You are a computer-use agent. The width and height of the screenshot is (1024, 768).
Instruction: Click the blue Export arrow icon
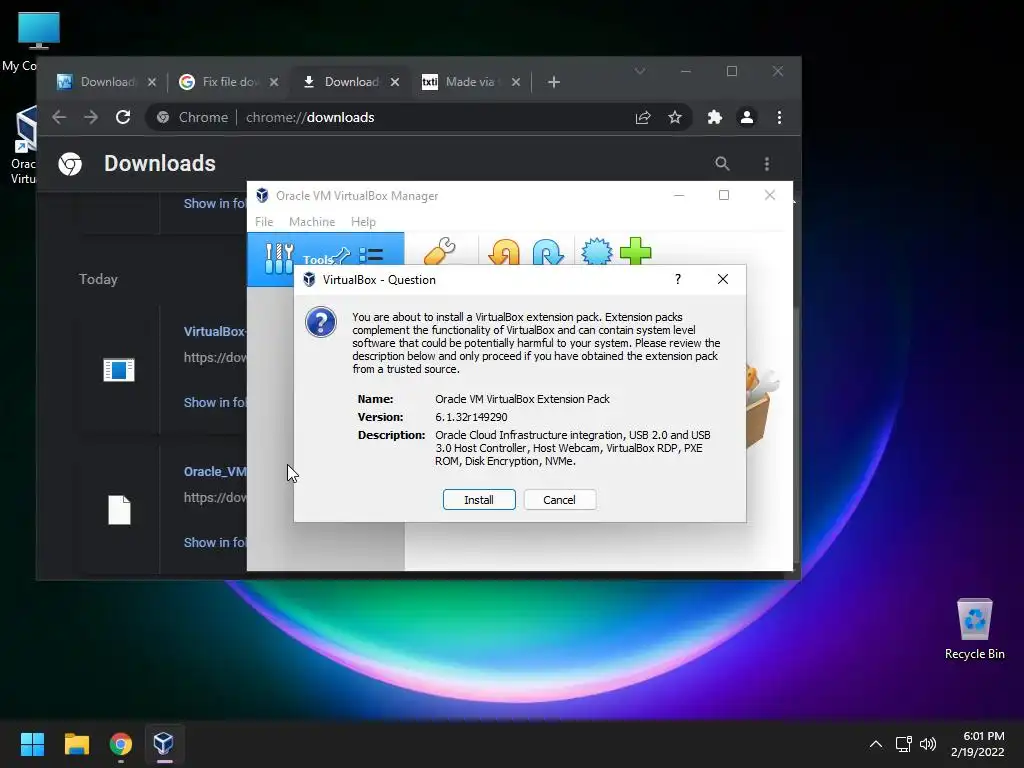547,253
